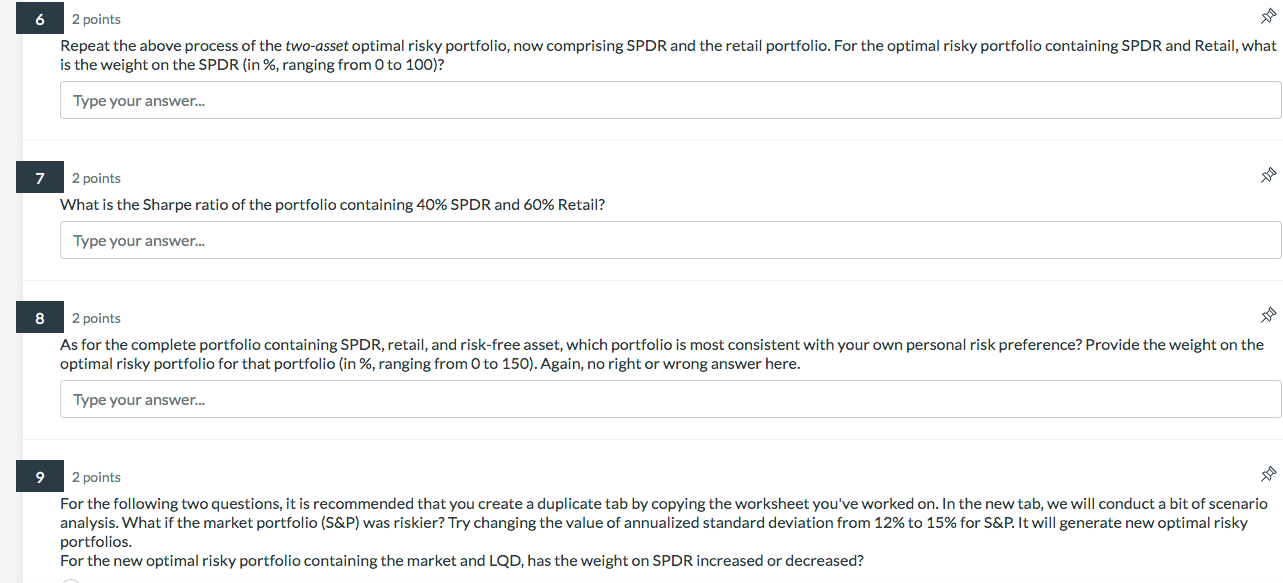
Task: Select the question 8 number badge
Action: (x=39, y=317)
